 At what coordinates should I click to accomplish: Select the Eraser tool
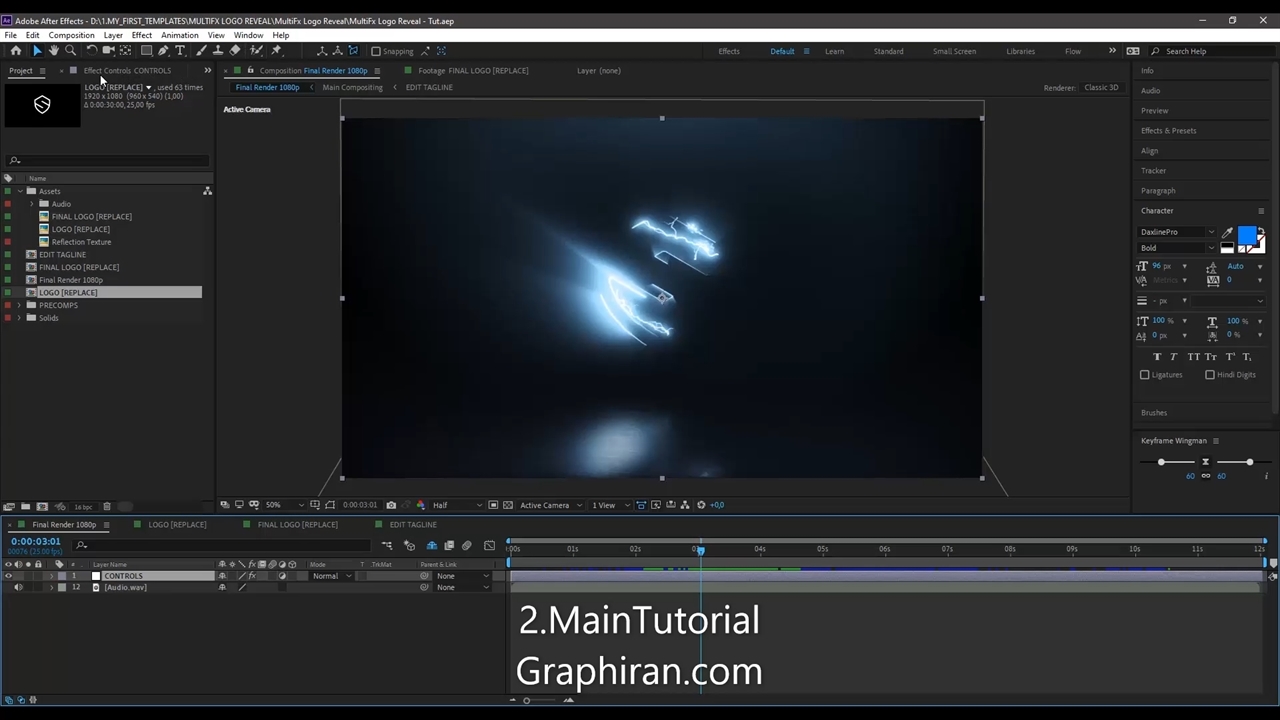235,51
